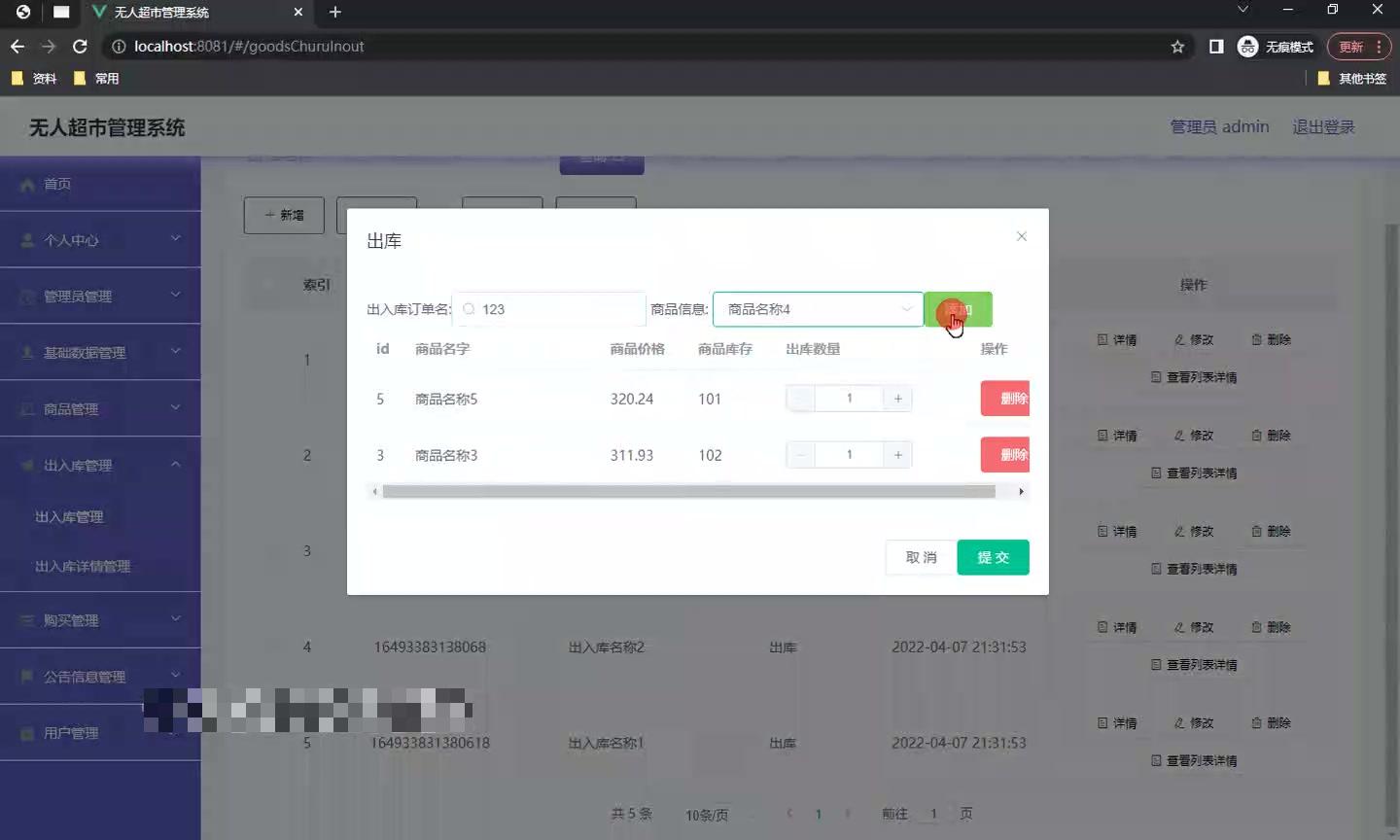Open the 其他书签 bookmarks folder

click(x=1352, y=79)
